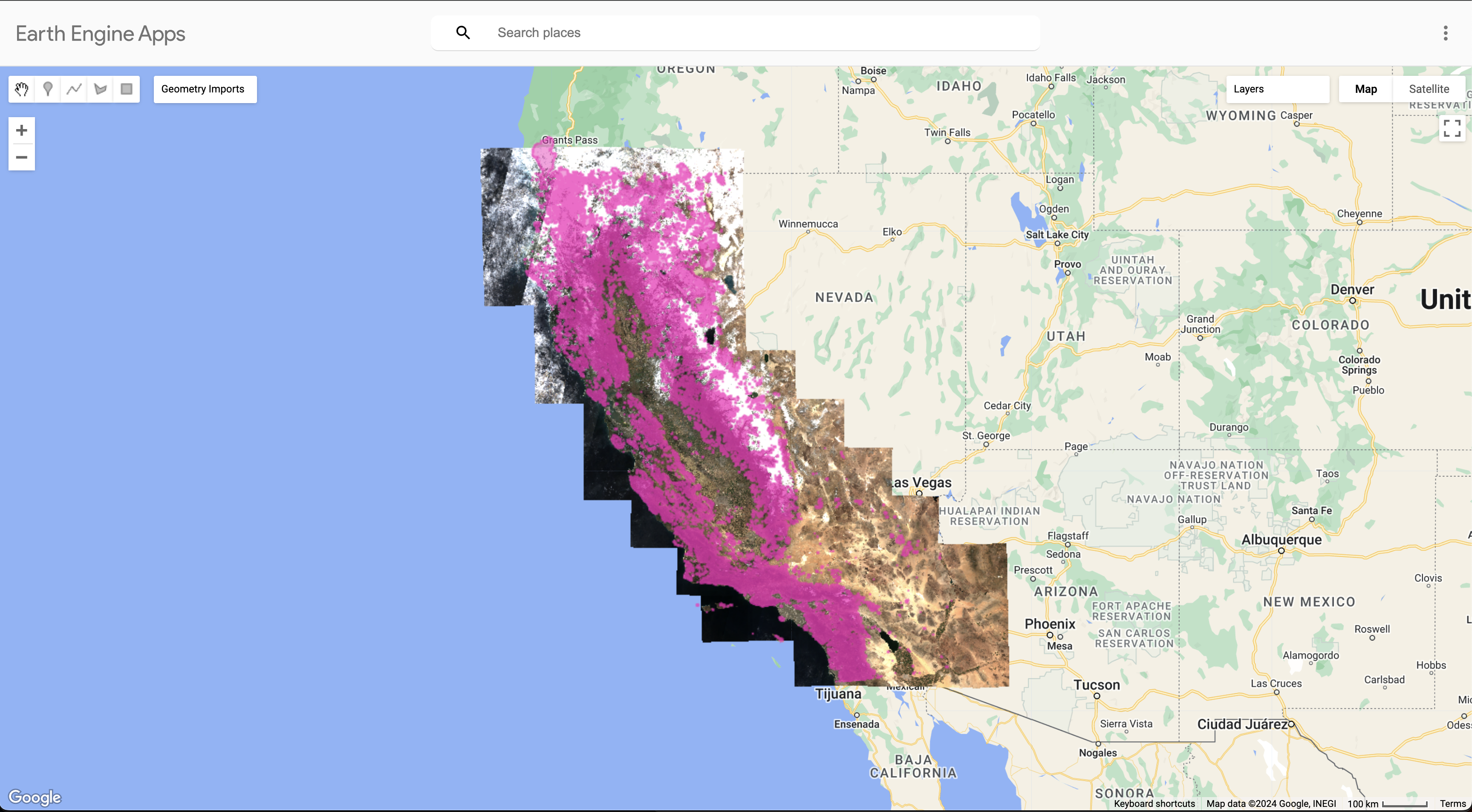Open the map Terms link
The width and height of the screenshot is (1472, 812).
tap(1452, 803)
